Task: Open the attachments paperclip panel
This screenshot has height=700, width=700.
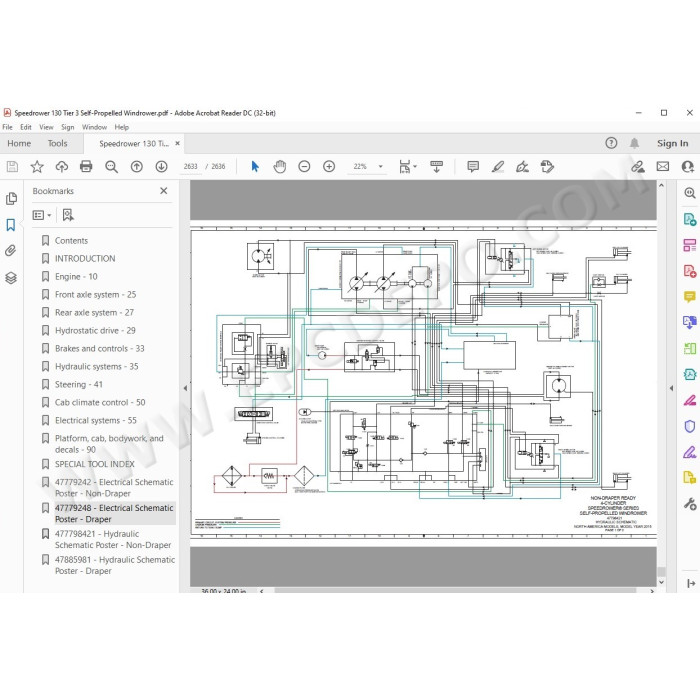Action: pyautogui.click(x=11, y=251)
